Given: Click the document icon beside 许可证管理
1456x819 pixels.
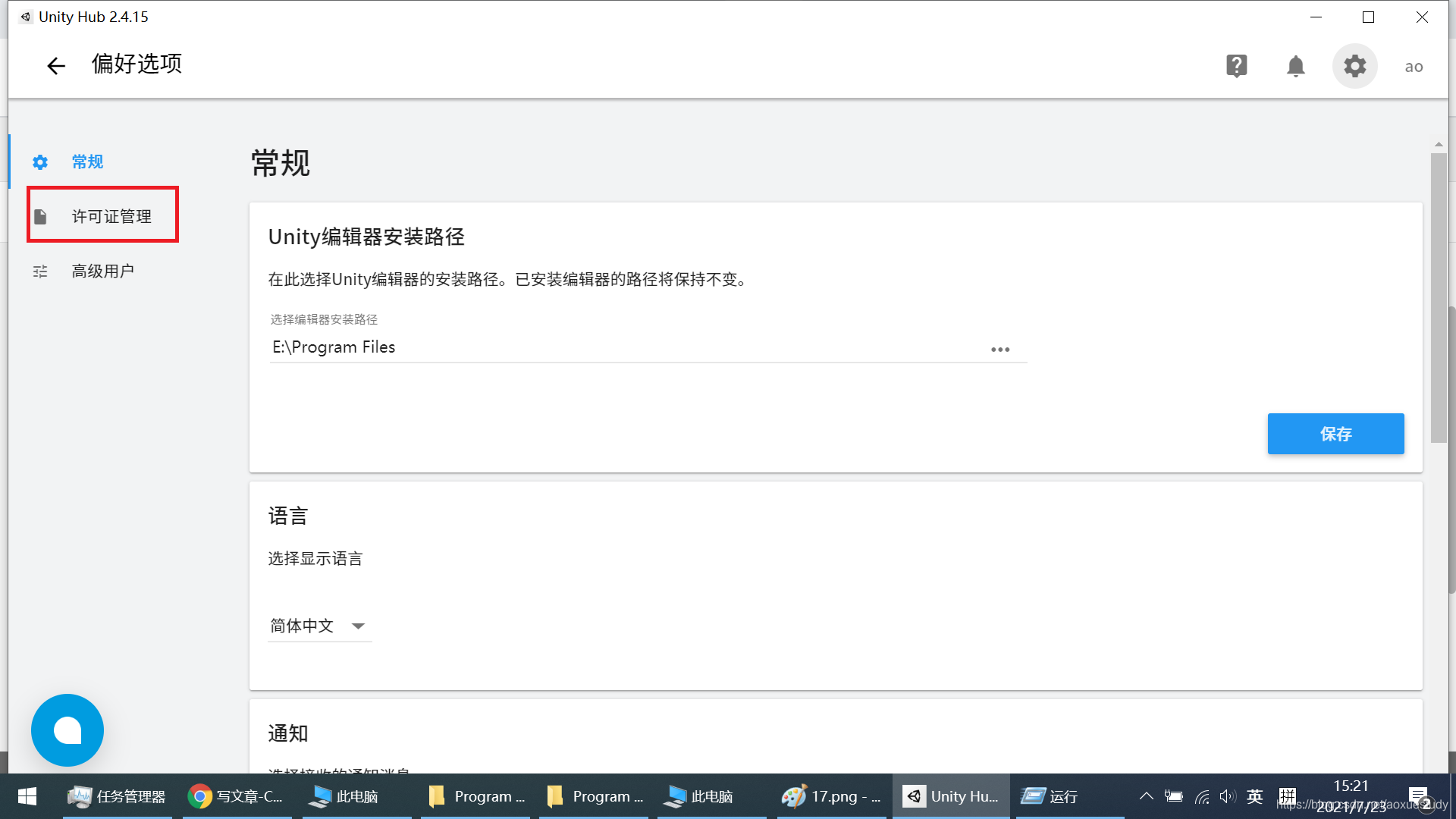Looking at the screenshot, I should (x=40, y=216).
